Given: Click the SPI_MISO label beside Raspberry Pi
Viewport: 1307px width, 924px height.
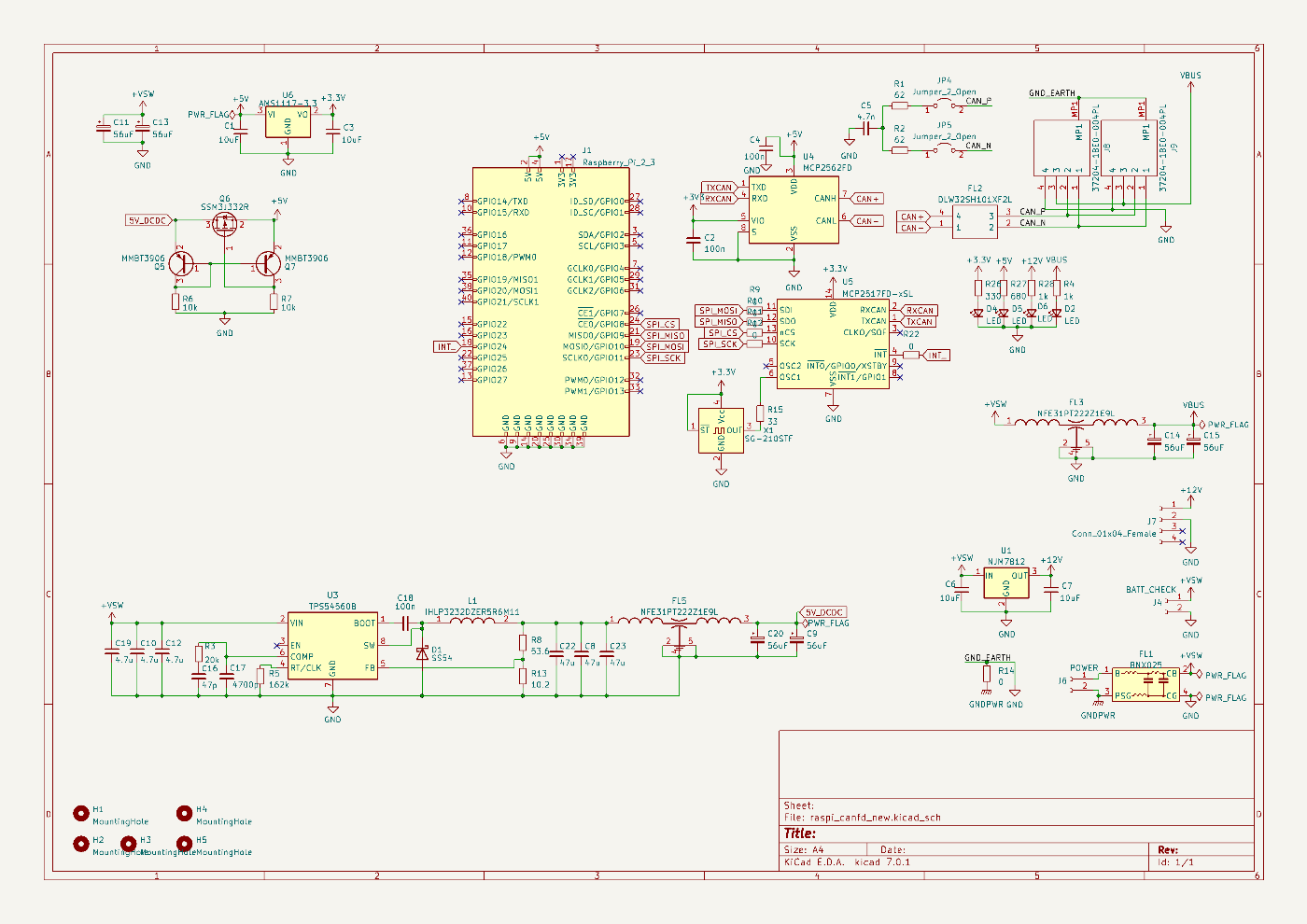Looking at the screenshot, I should pyautogui.click(x=665, y=336).
